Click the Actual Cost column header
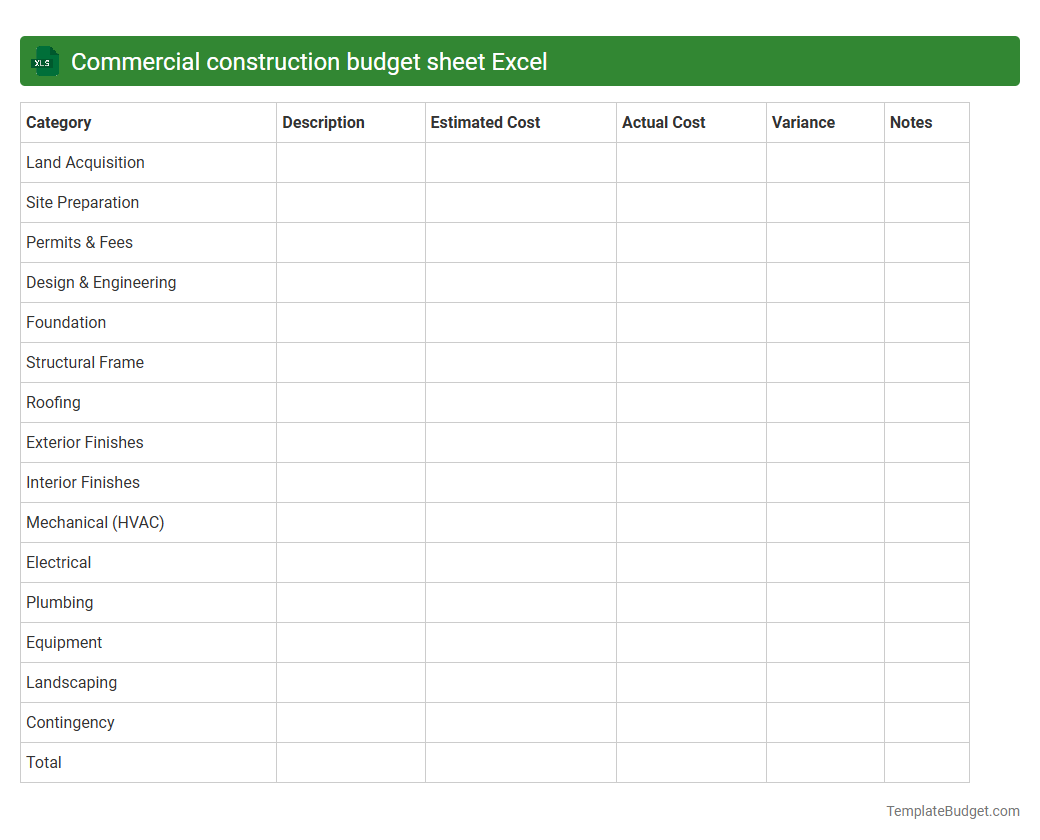Screen dimensions: 1040x840 (663, 122)
